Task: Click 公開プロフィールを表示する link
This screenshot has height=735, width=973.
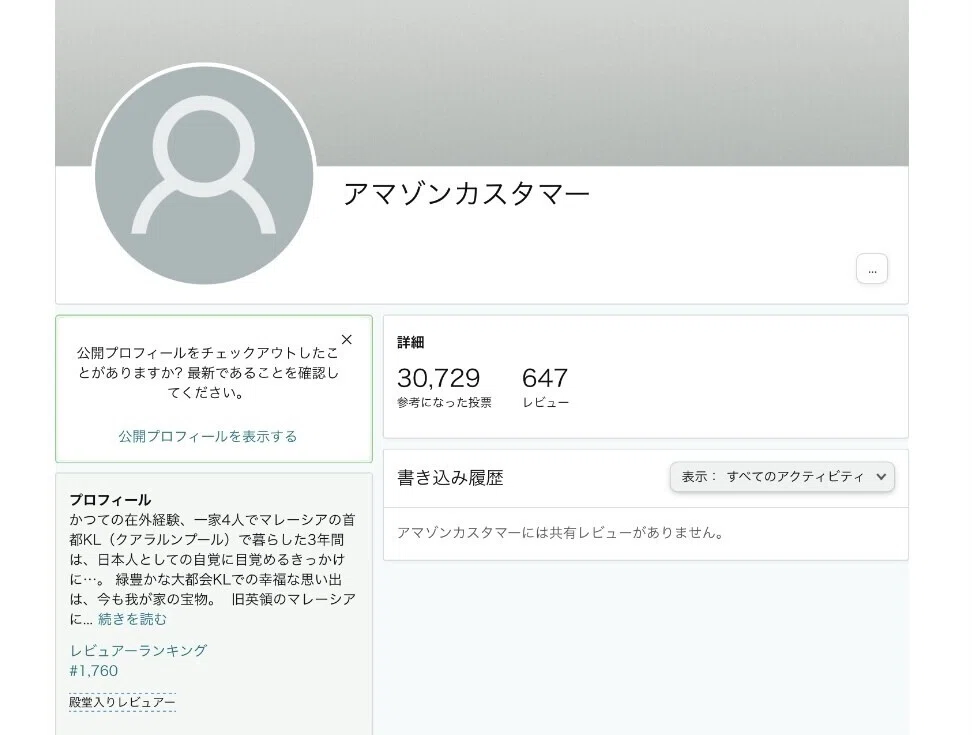Action: point(208,436)
